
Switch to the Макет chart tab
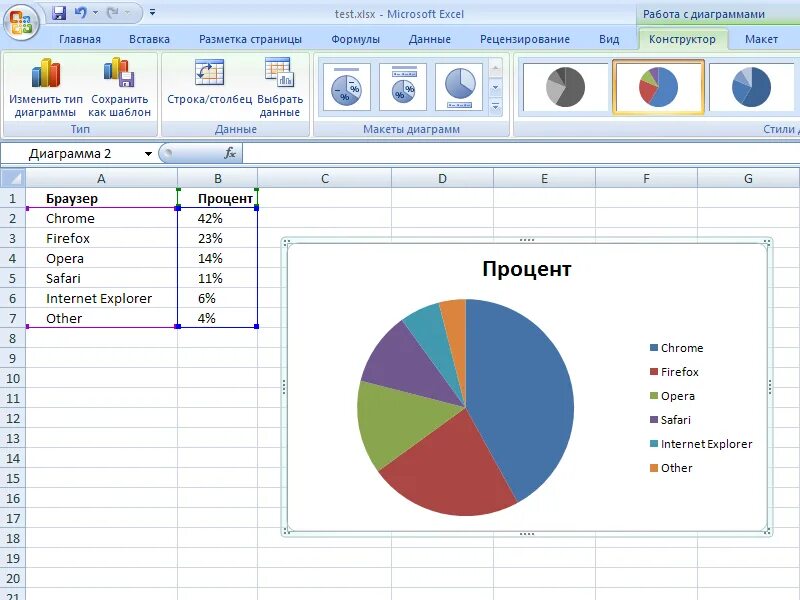pos(761,39)
